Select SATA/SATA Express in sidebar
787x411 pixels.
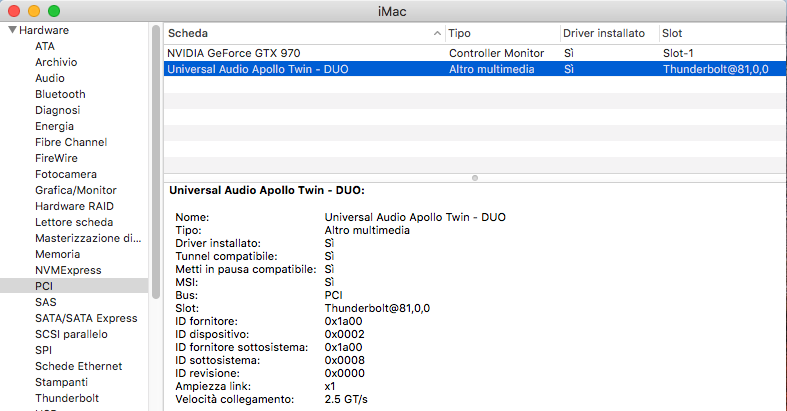(x=86, y=318)
